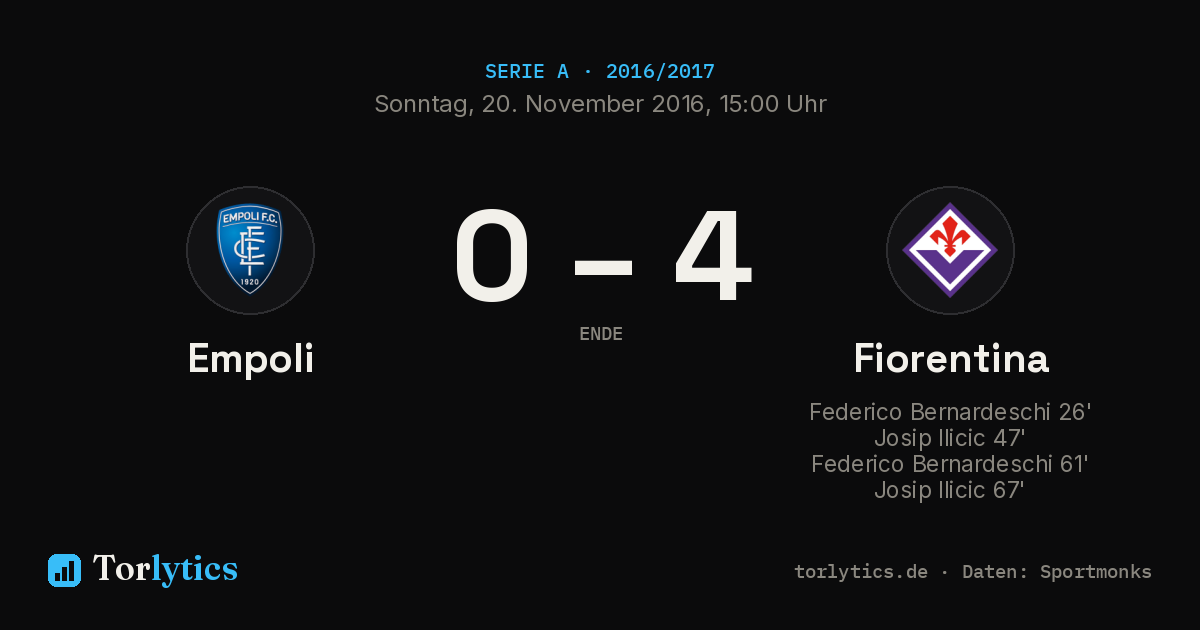Select the Empoli team name
Image resolution: width=1200 pixels, height=630 pixels.
click(251, 359)
